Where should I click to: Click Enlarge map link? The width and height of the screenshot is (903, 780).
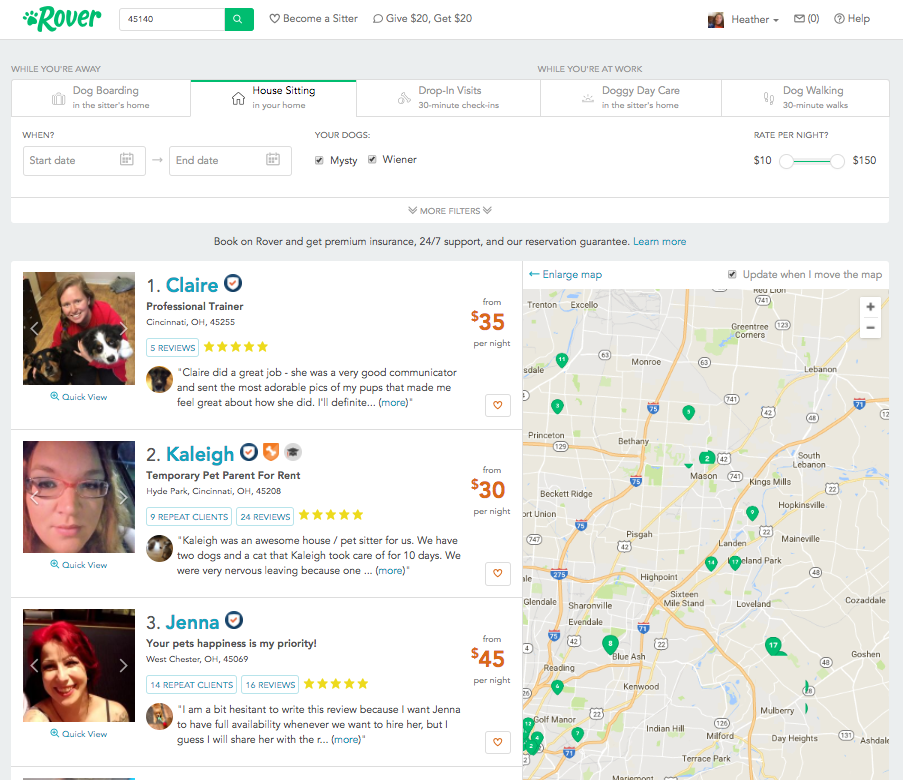tap(566, 274)
